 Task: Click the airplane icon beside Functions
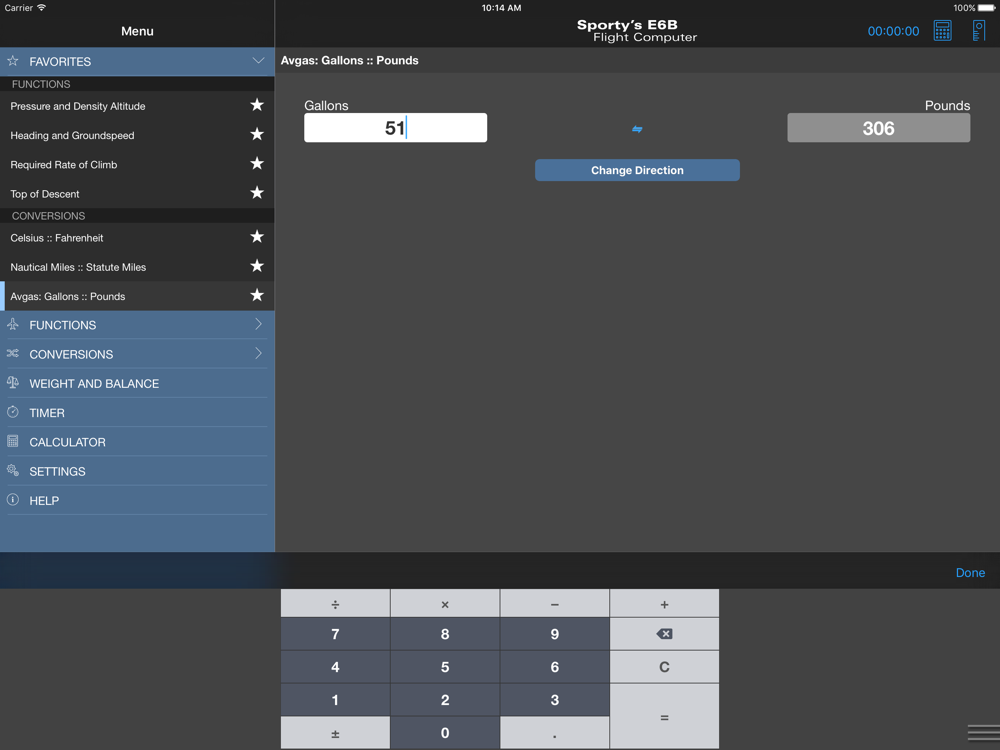coord(13,324)
